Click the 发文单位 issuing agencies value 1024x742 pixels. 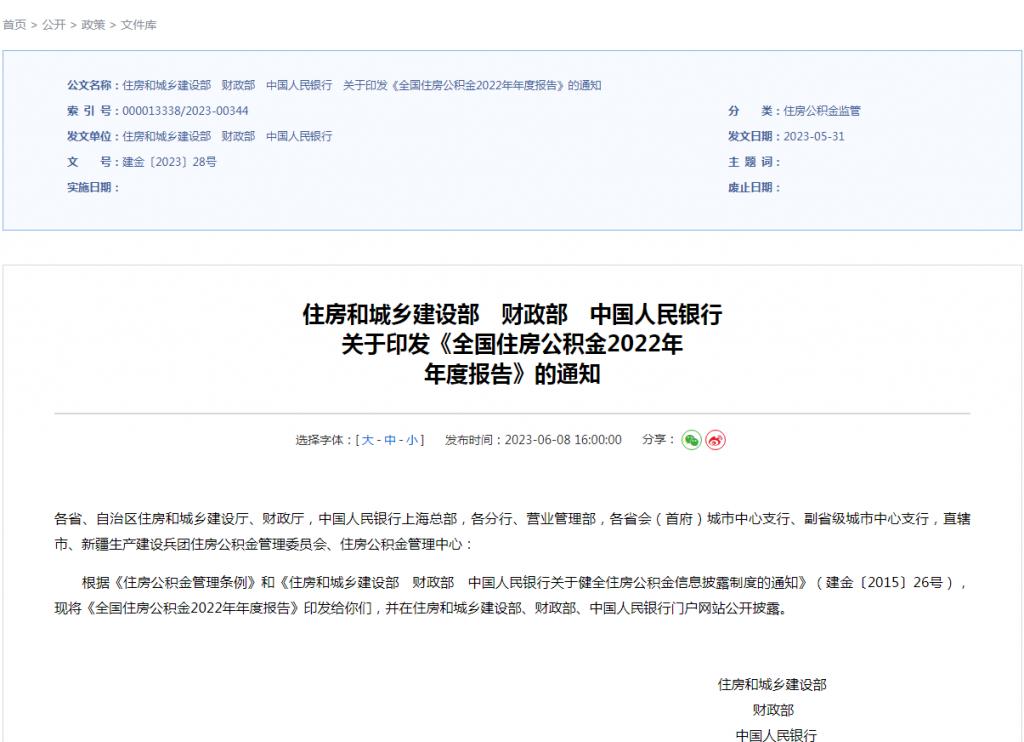(227, 136)
